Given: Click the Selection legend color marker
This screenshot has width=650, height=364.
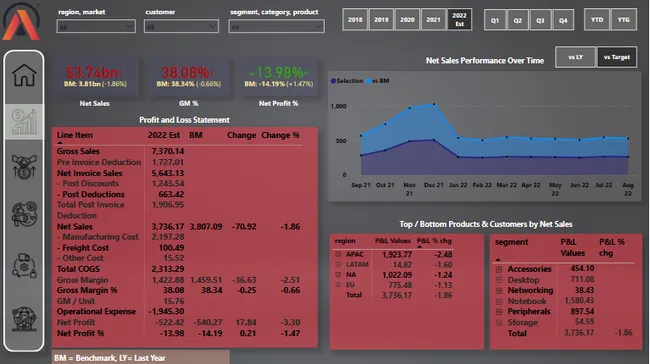Looking at the screenshot, I should pyautogui.click(x=333, y=81).
